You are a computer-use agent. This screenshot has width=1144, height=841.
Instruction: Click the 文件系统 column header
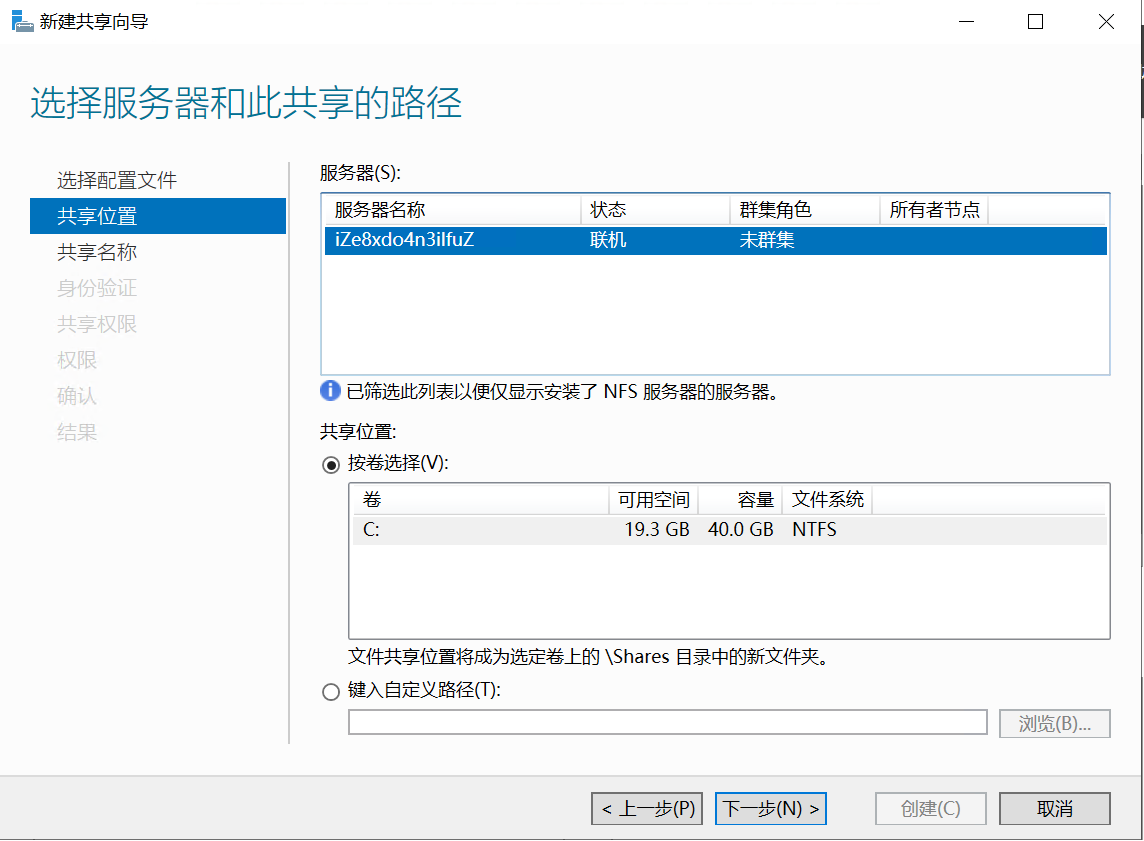(x=827, y=499)
